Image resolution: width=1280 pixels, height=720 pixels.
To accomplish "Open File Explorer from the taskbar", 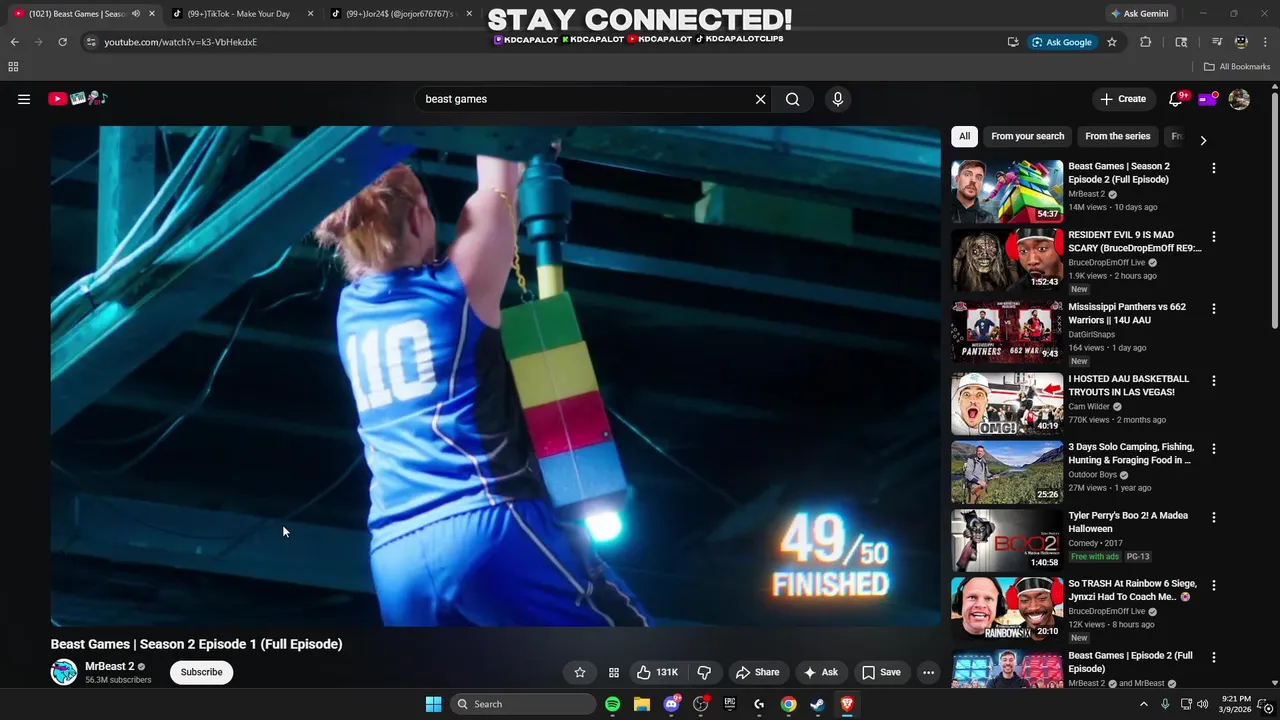I will (642, 704).
